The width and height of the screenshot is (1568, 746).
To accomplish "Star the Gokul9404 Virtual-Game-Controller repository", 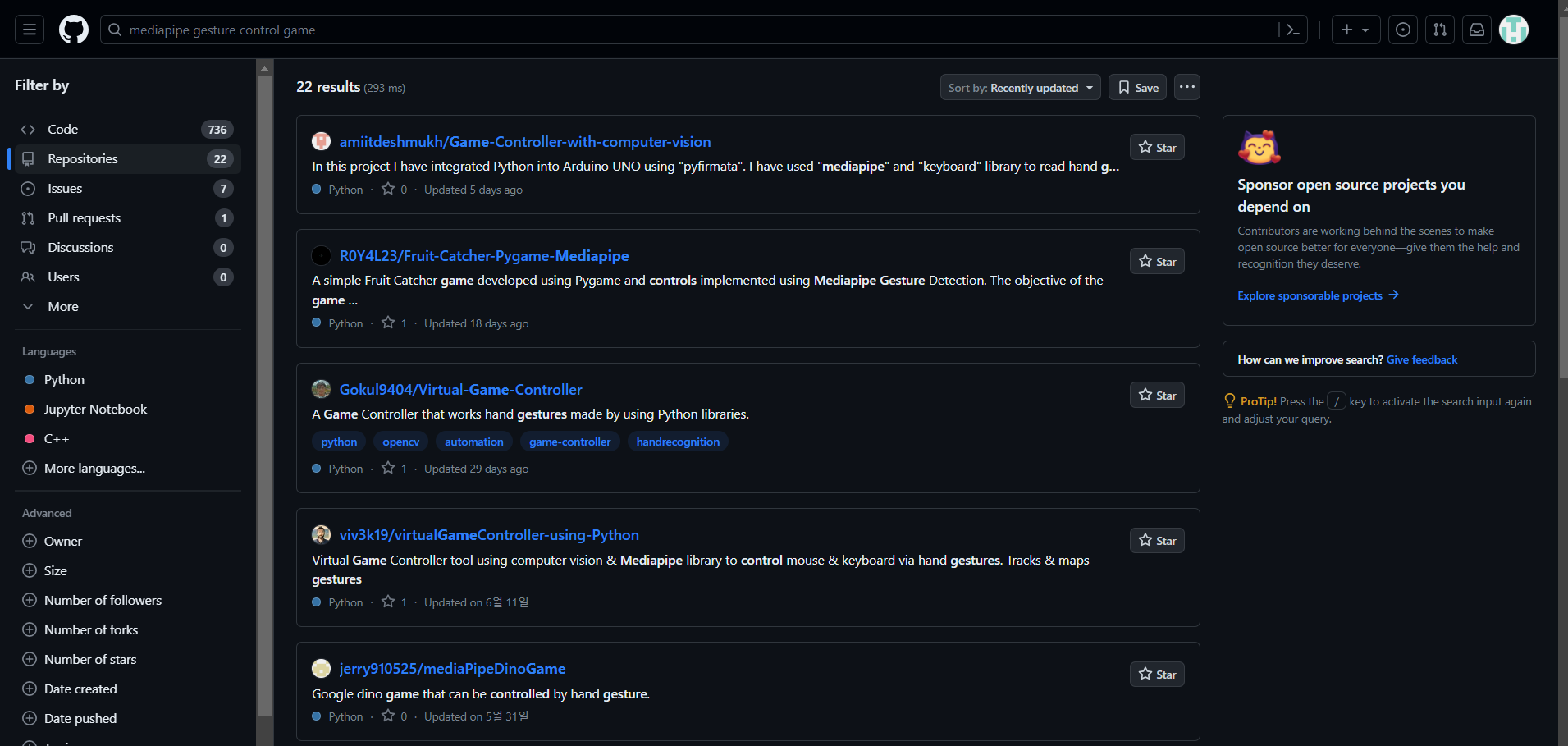I will (x=1157, y=396).
